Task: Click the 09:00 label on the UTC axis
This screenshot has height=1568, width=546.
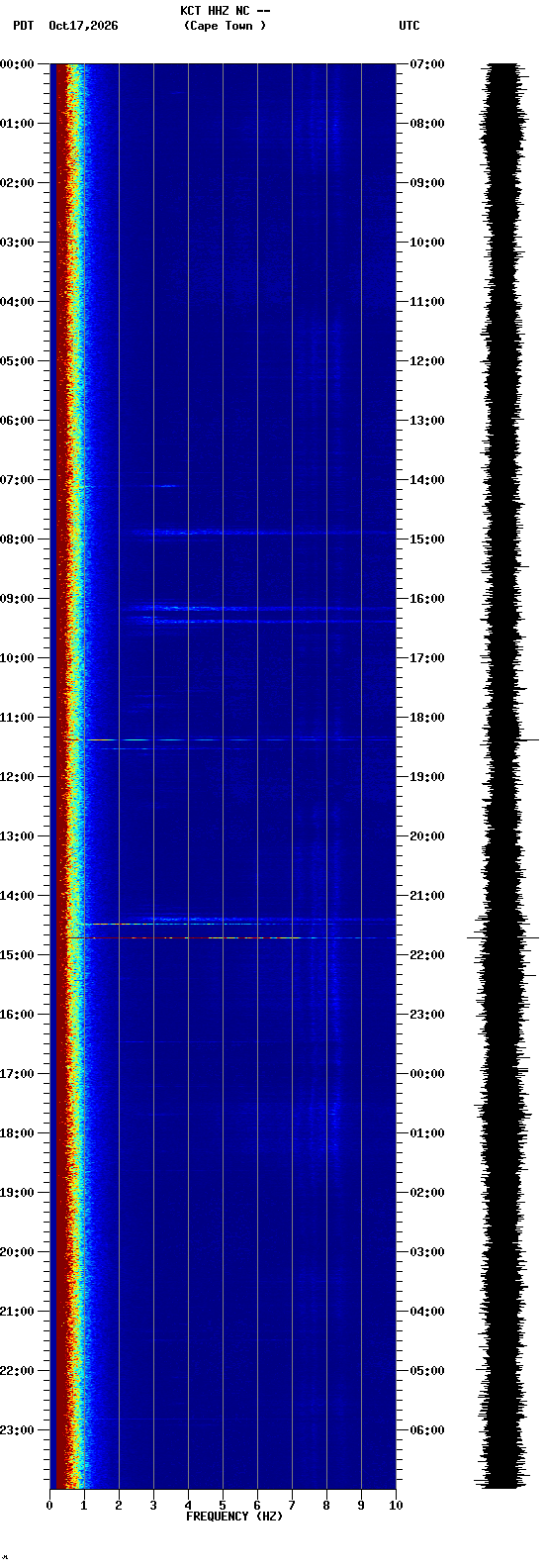Action: (x=427, y=183)
